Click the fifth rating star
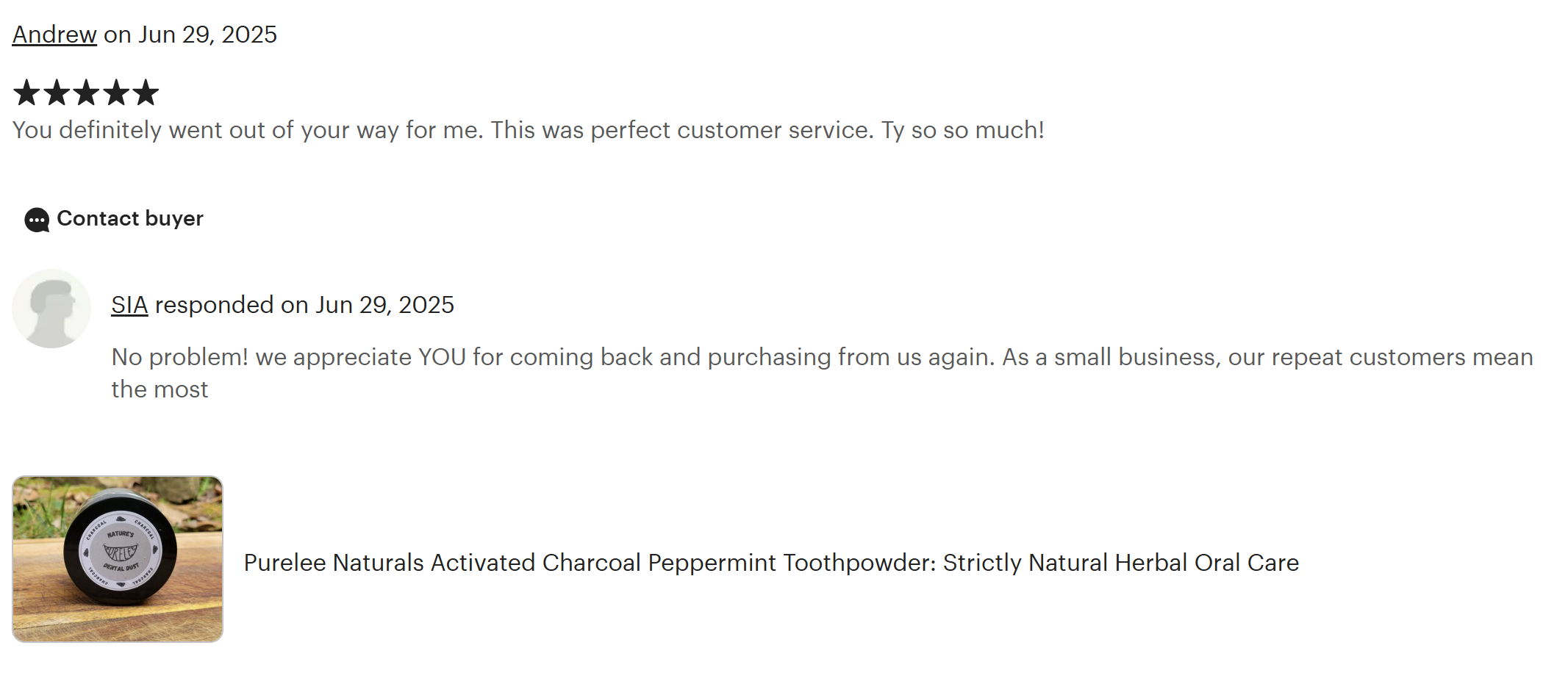 [x=146, y=93]
